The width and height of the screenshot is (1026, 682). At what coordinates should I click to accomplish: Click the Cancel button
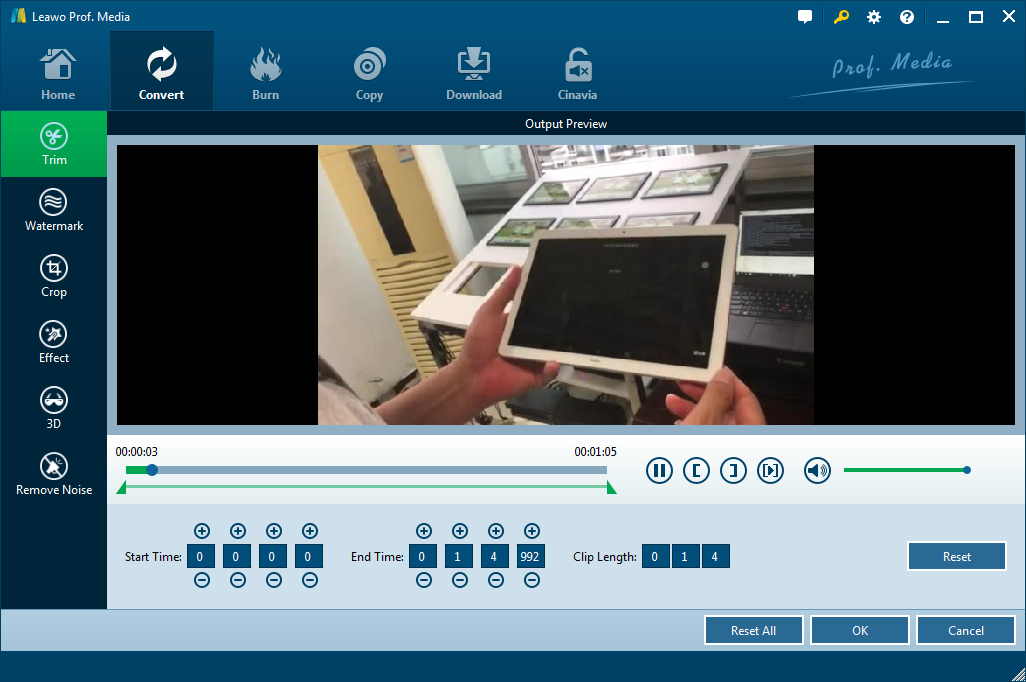(x=966, y=630)
